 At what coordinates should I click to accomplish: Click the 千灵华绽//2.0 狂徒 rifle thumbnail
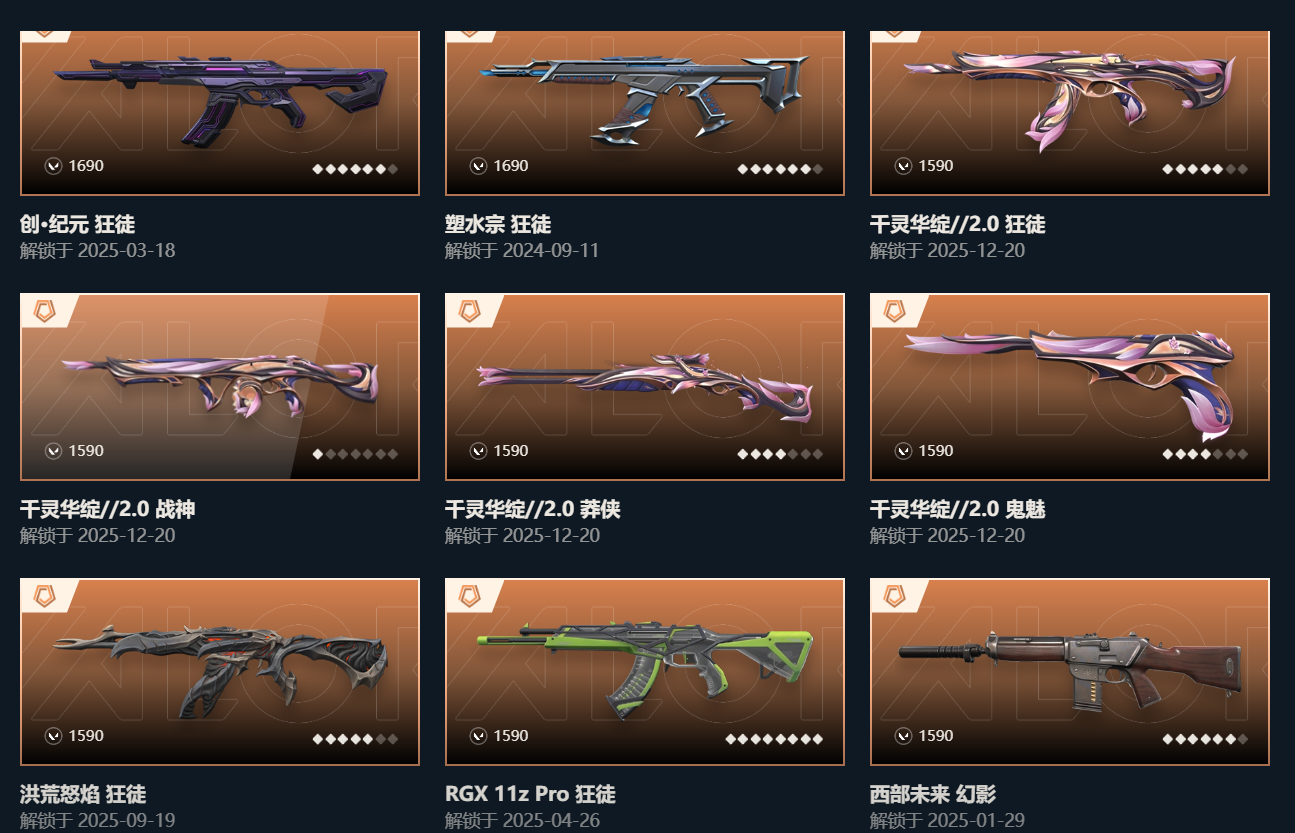[1069, 97]
